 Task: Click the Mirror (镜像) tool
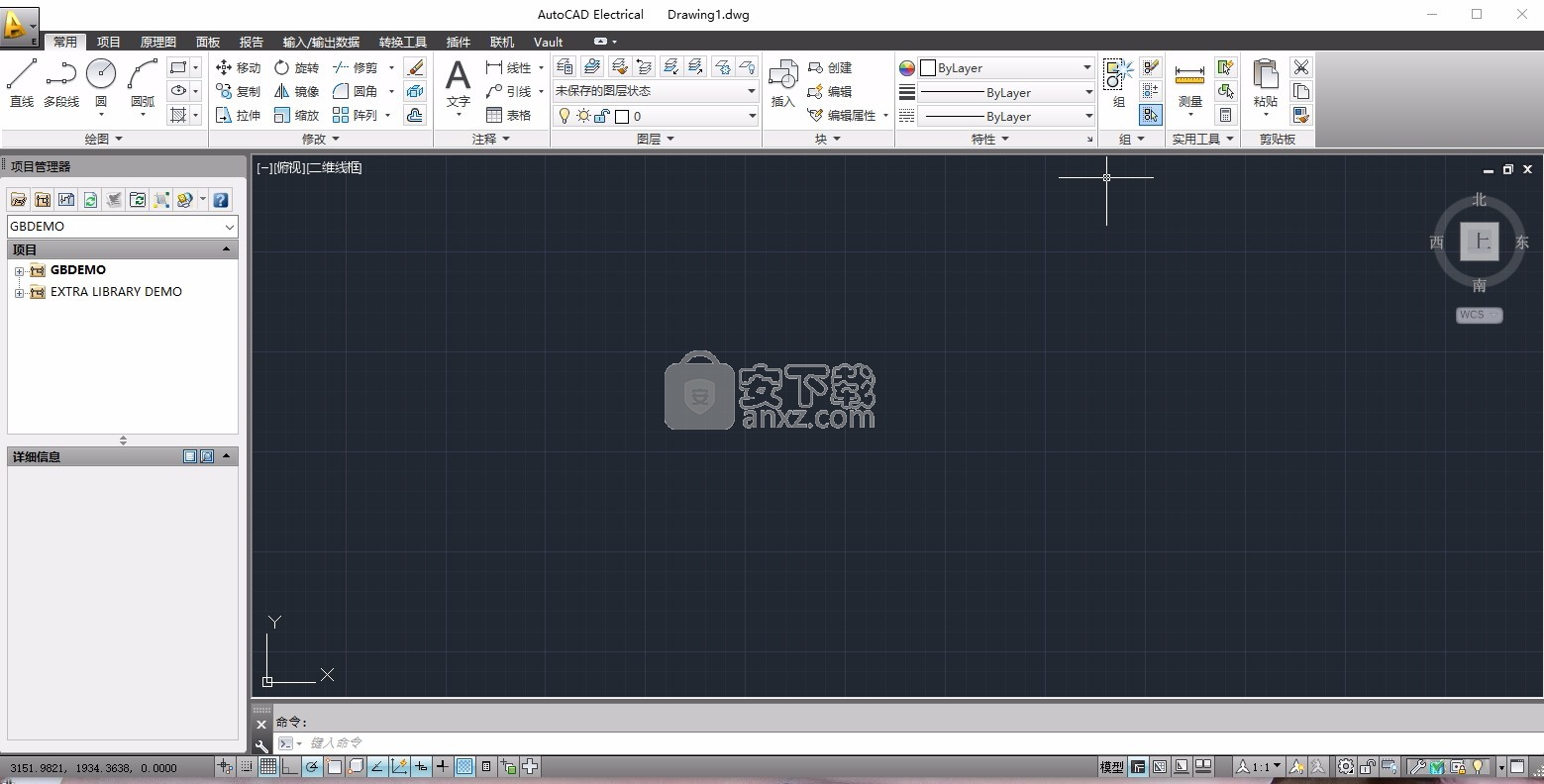[x=297, y=91]
